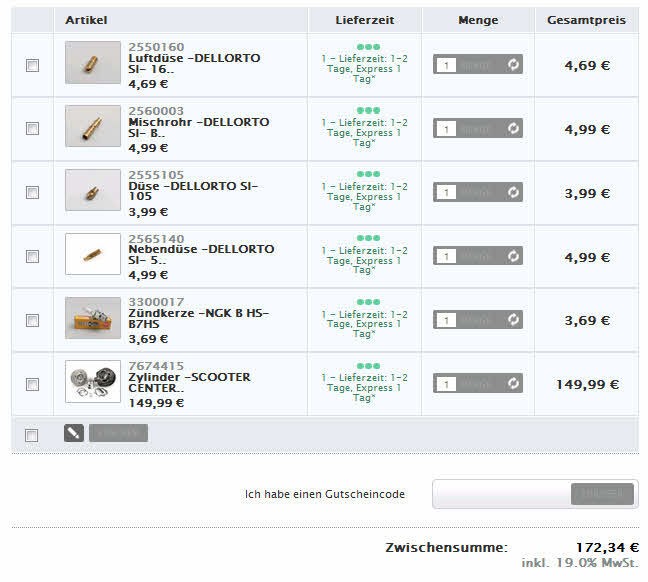The height and width of the screenshot is (582, 648).
Task: Update quantity icon for Mischrohr row
Action: 513,129
